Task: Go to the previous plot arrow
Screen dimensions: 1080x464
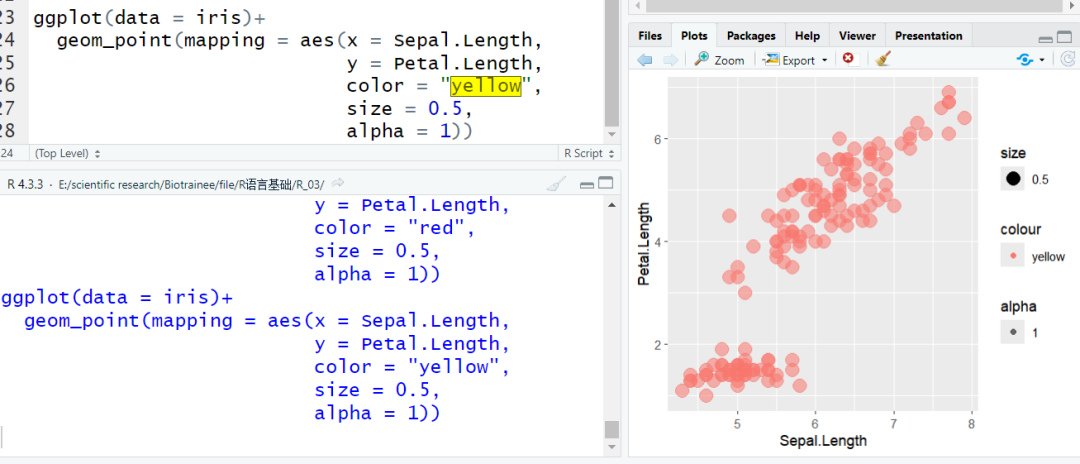Action: [x=645, y=60]
